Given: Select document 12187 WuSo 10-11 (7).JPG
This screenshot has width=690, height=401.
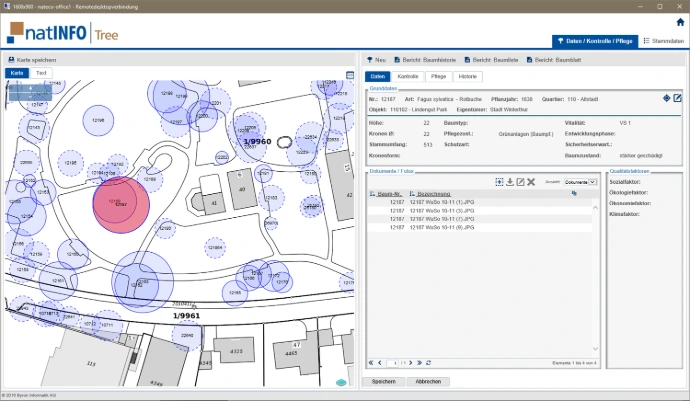Looking at the screenshot, I should click(480, 219).
